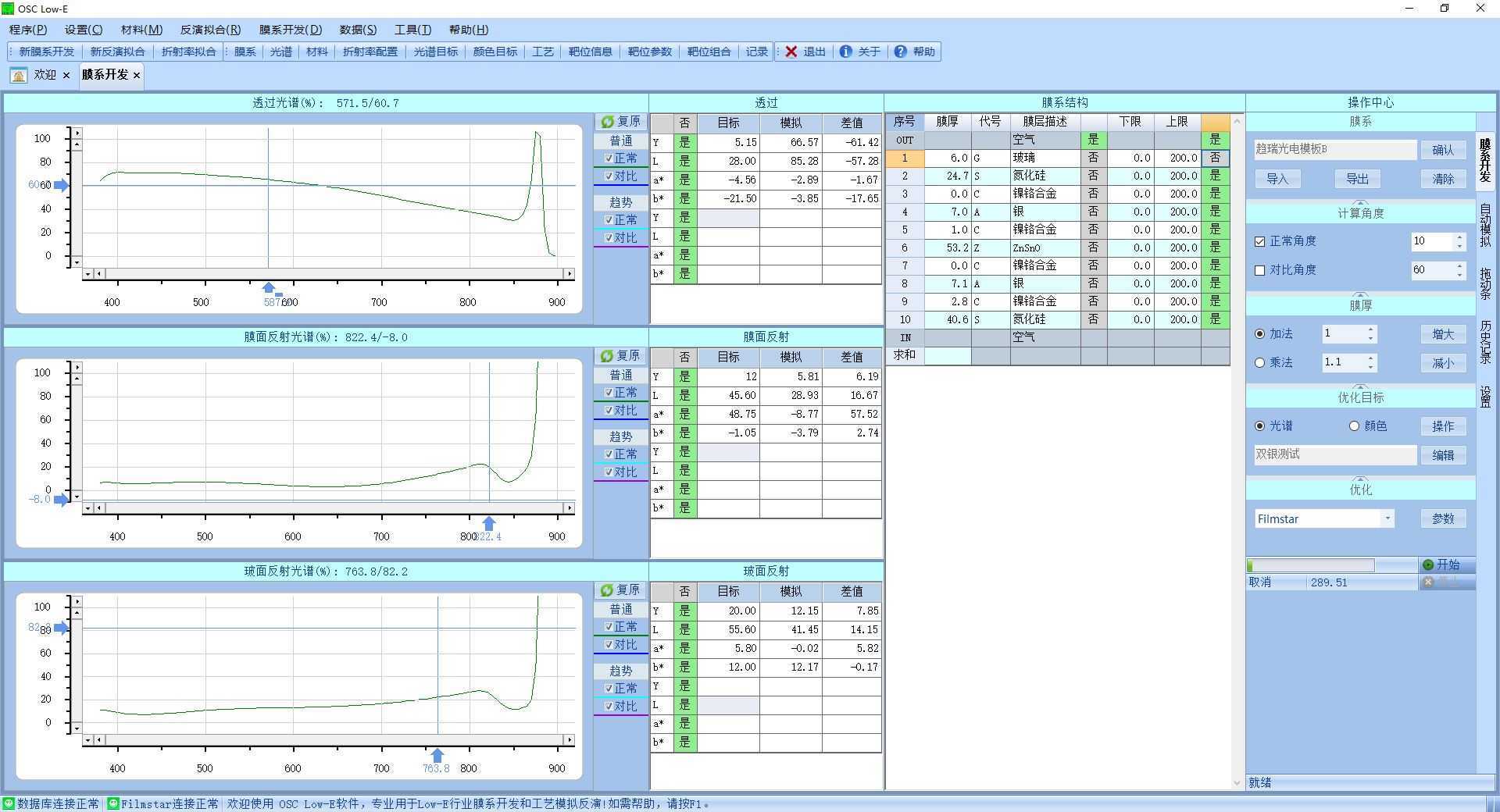Click 新膜系开发 toolbar button
Image resolution: width=1500 pixels, height=812 pixels.
pyautogui.click(x=47, y=52)
